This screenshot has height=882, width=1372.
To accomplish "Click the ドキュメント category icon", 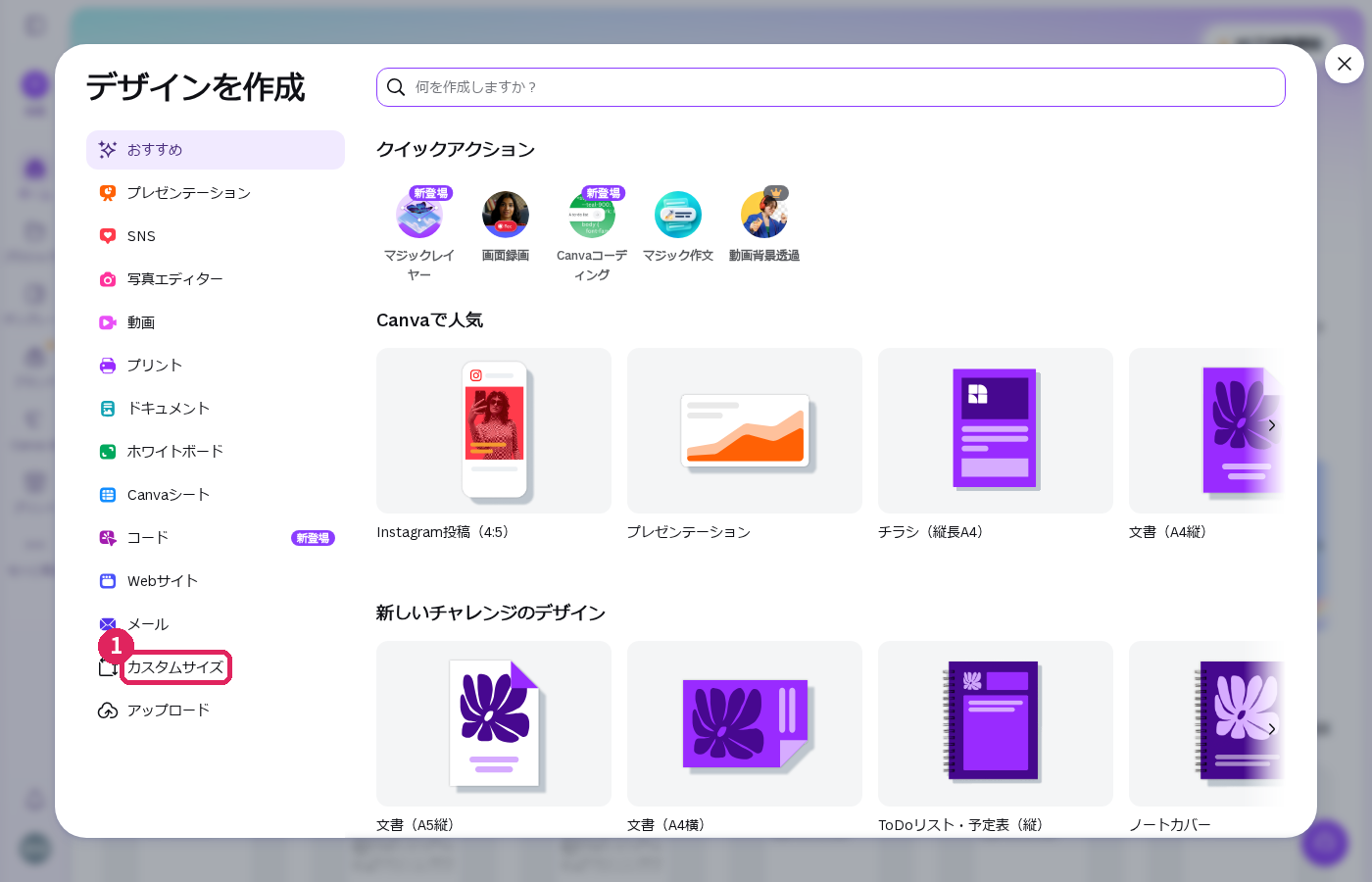I will (108, 409).
